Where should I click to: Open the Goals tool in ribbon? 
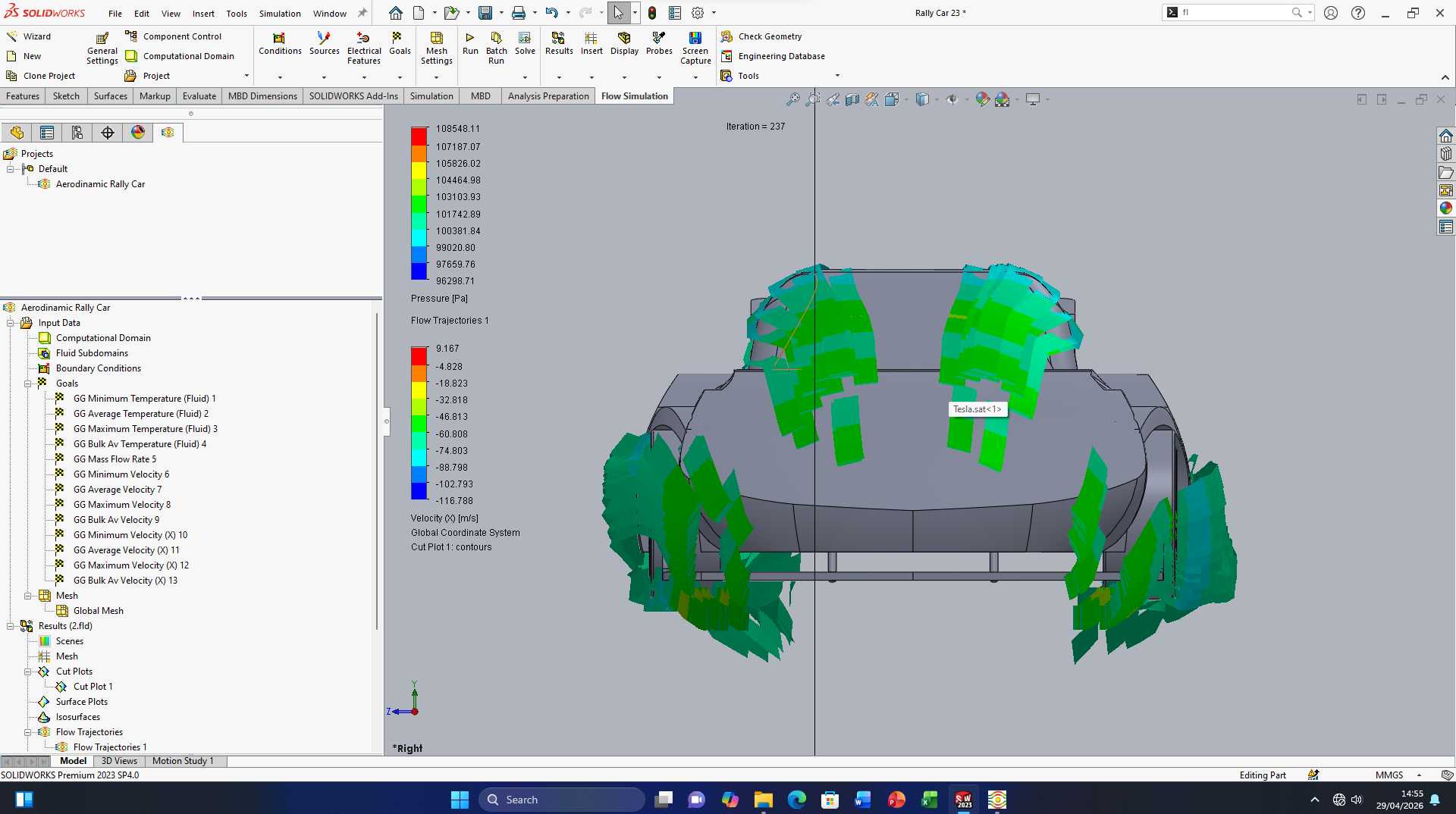(400, 43)
